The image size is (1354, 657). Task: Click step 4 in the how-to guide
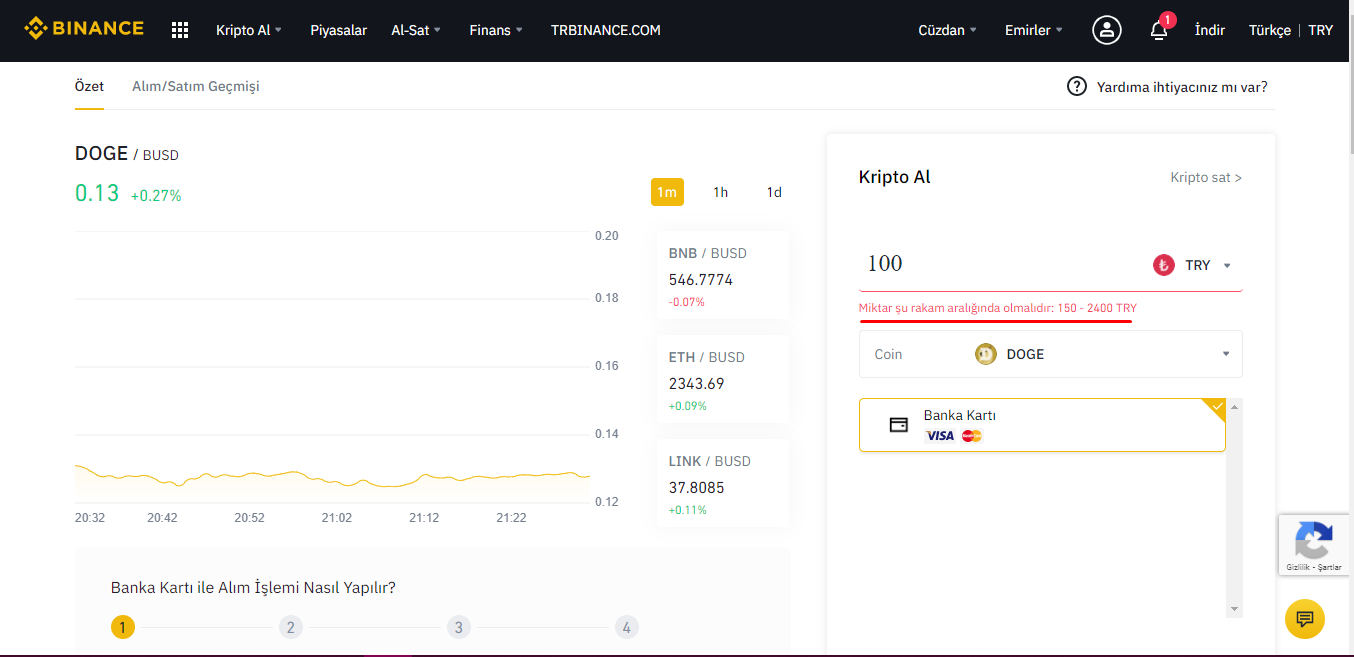pos(626,627)
